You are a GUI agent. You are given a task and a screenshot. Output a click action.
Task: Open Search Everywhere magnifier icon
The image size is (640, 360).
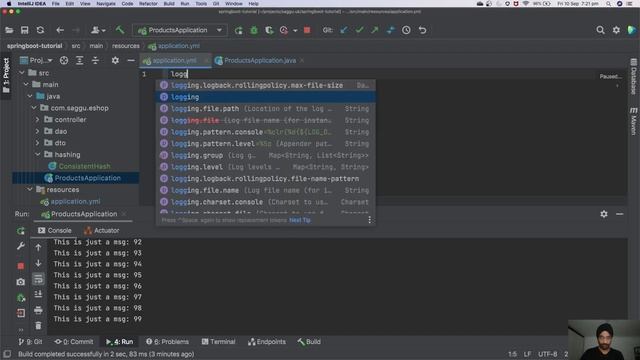coord(600,30)
